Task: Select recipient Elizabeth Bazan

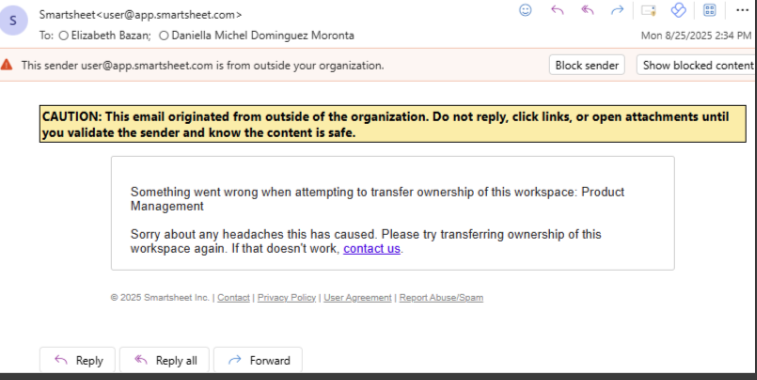Action: coord(111,35)
